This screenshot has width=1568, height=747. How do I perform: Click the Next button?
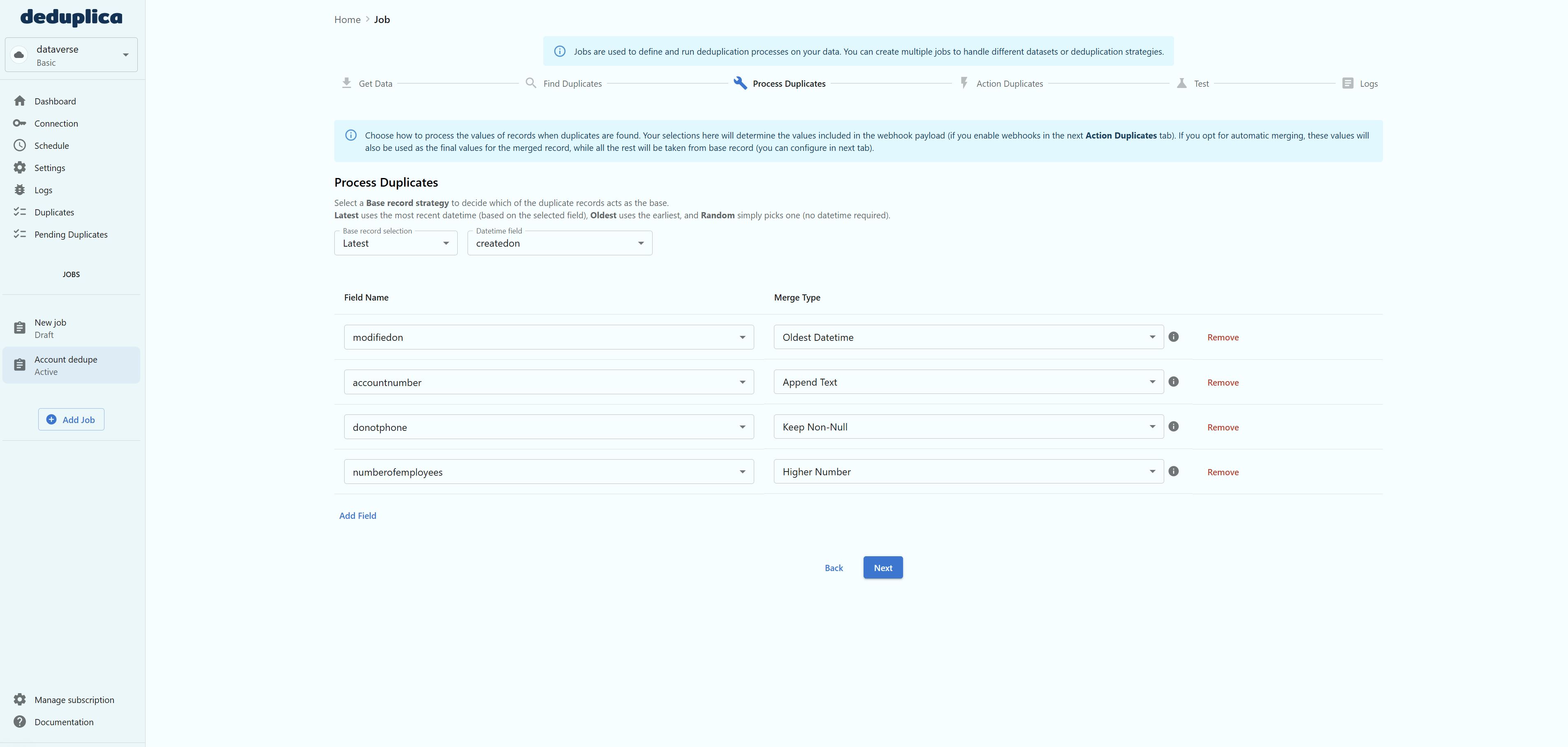pyautogui.click(x=882, y=567)
